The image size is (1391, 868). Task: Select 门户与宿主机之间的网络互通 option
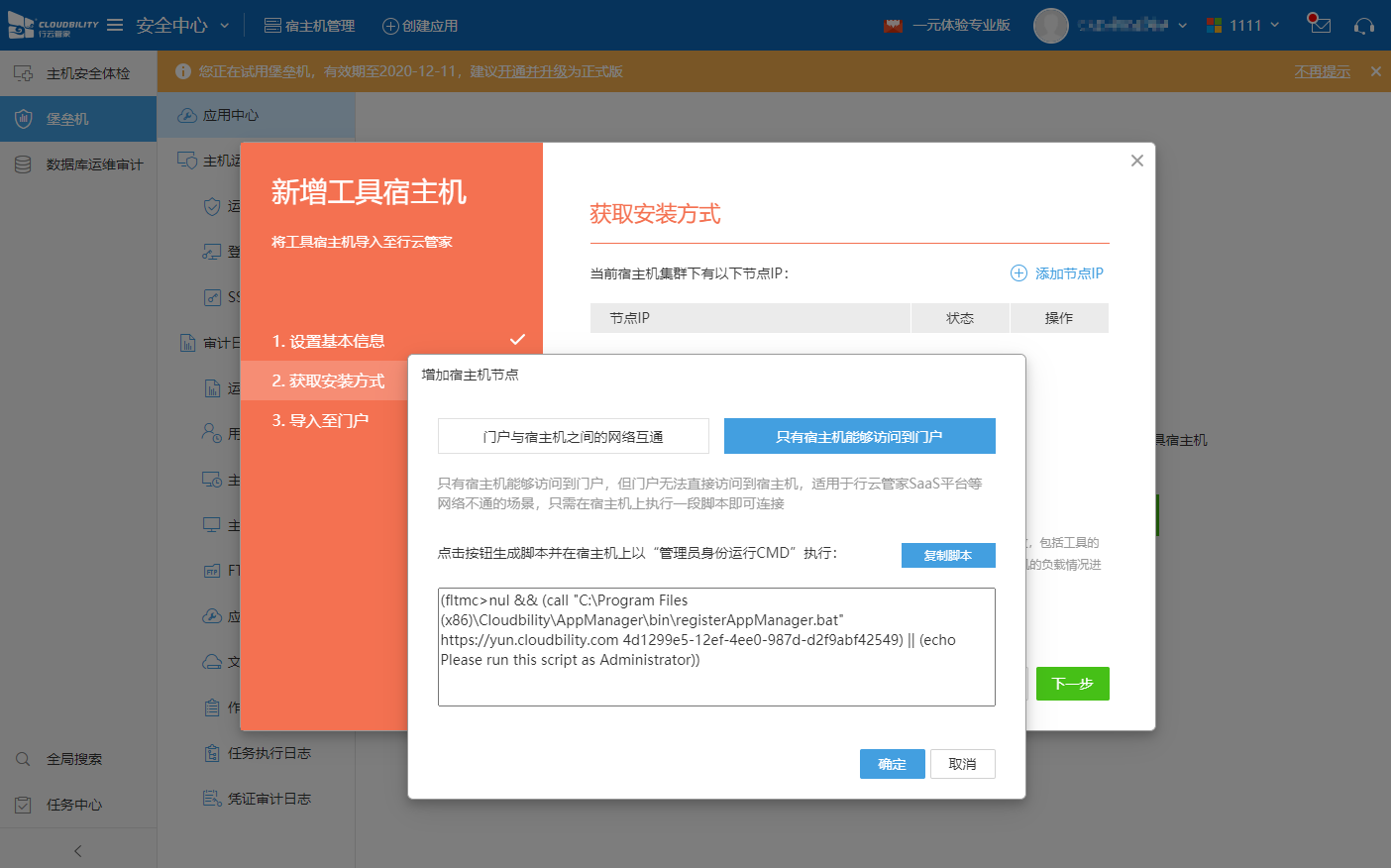point(573,436)
